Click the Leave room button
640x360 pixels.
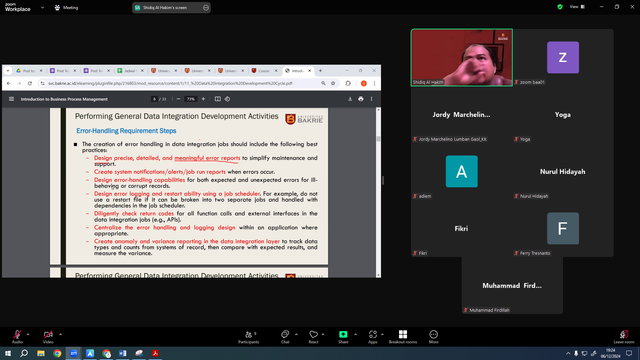624,337
